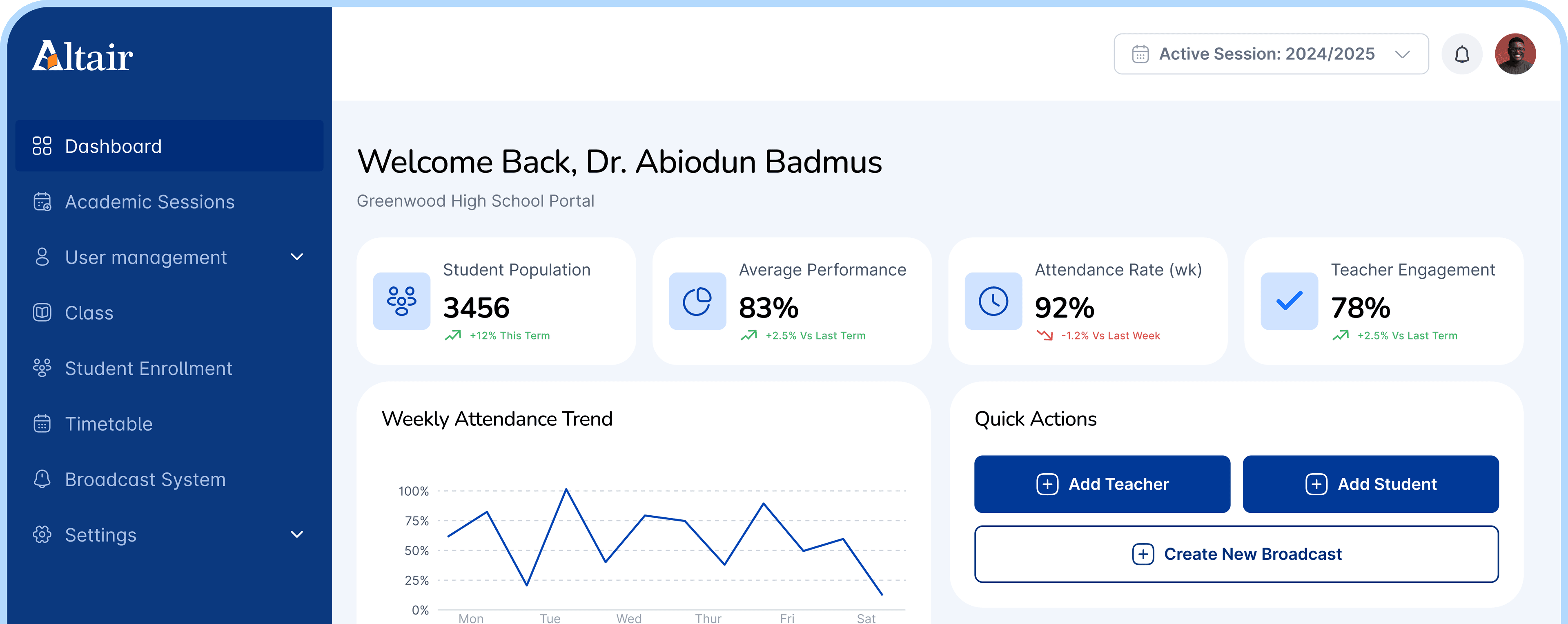Click the notification bell icon
This screenshot has width=1568, height=624.
pyautogui.click(x=1461, y=54)
